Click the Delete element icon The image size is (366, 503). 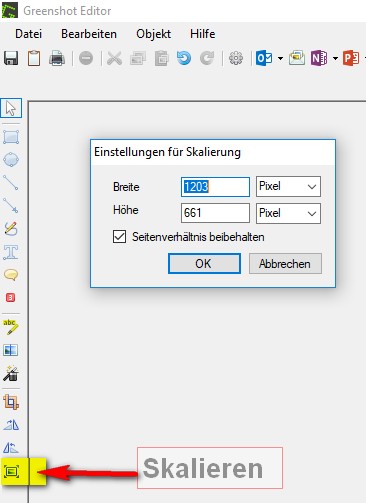point(86,58)
